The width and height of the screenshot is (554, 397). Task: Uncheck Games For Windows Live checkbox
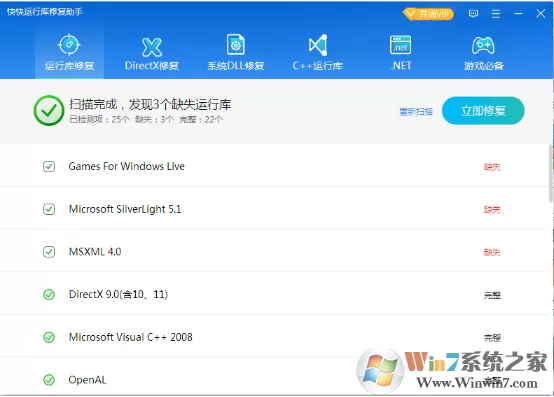tap(49, 166)
